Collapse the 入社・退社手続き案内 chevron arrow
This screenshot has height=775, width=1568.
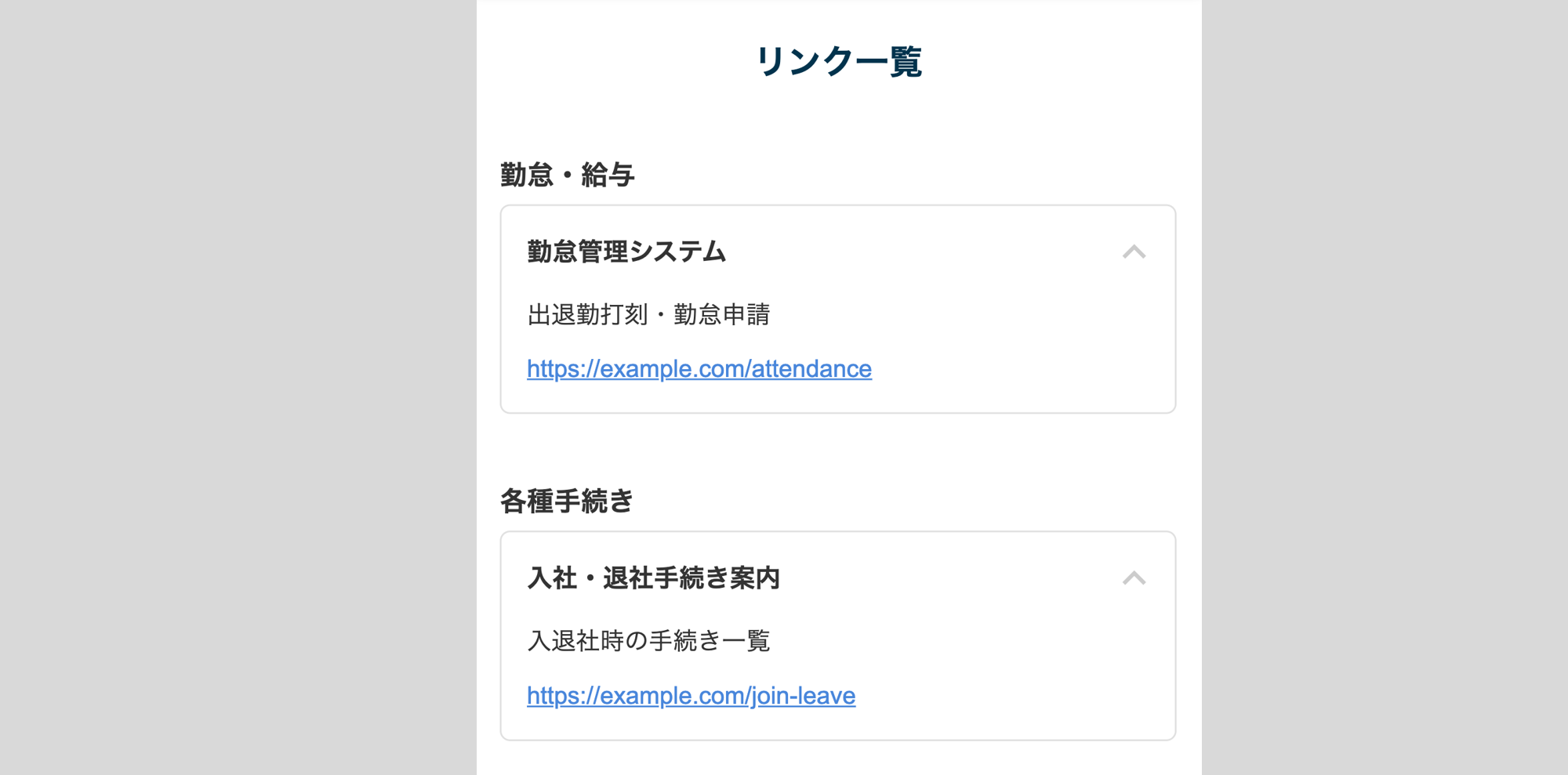pos(1134,578)
